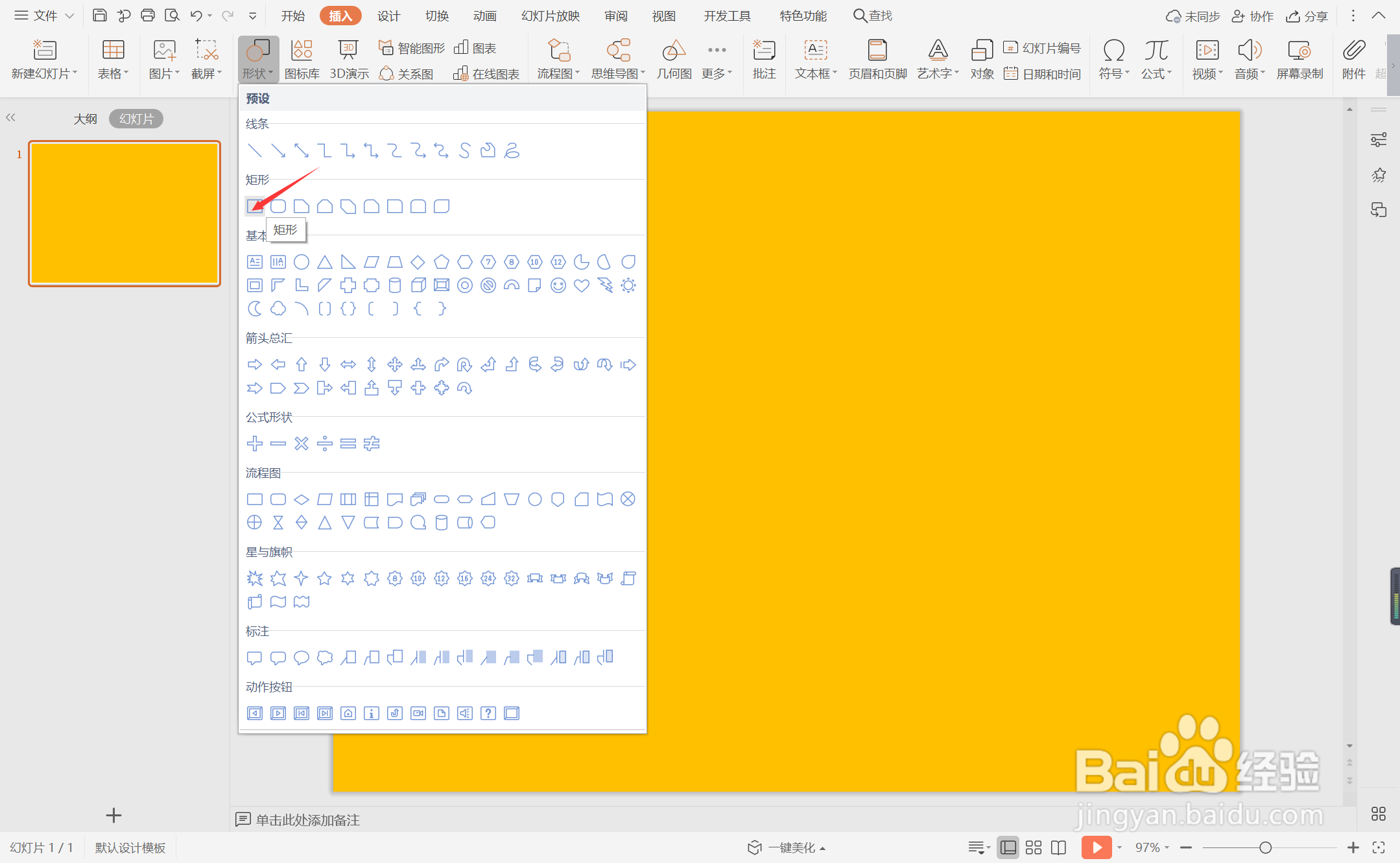Switch to the 大纲 outline tab

pos(85,119)
